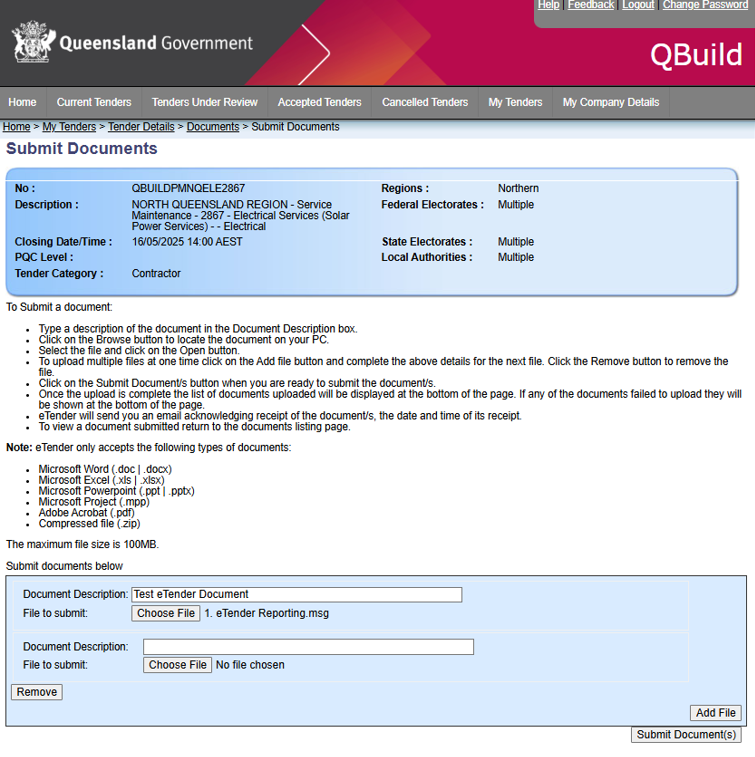Image resolution: width=755 pixels, height=757 pixels.
Task: Click the eTender Reporting.msg file name
Action: (x=266, y=613)
